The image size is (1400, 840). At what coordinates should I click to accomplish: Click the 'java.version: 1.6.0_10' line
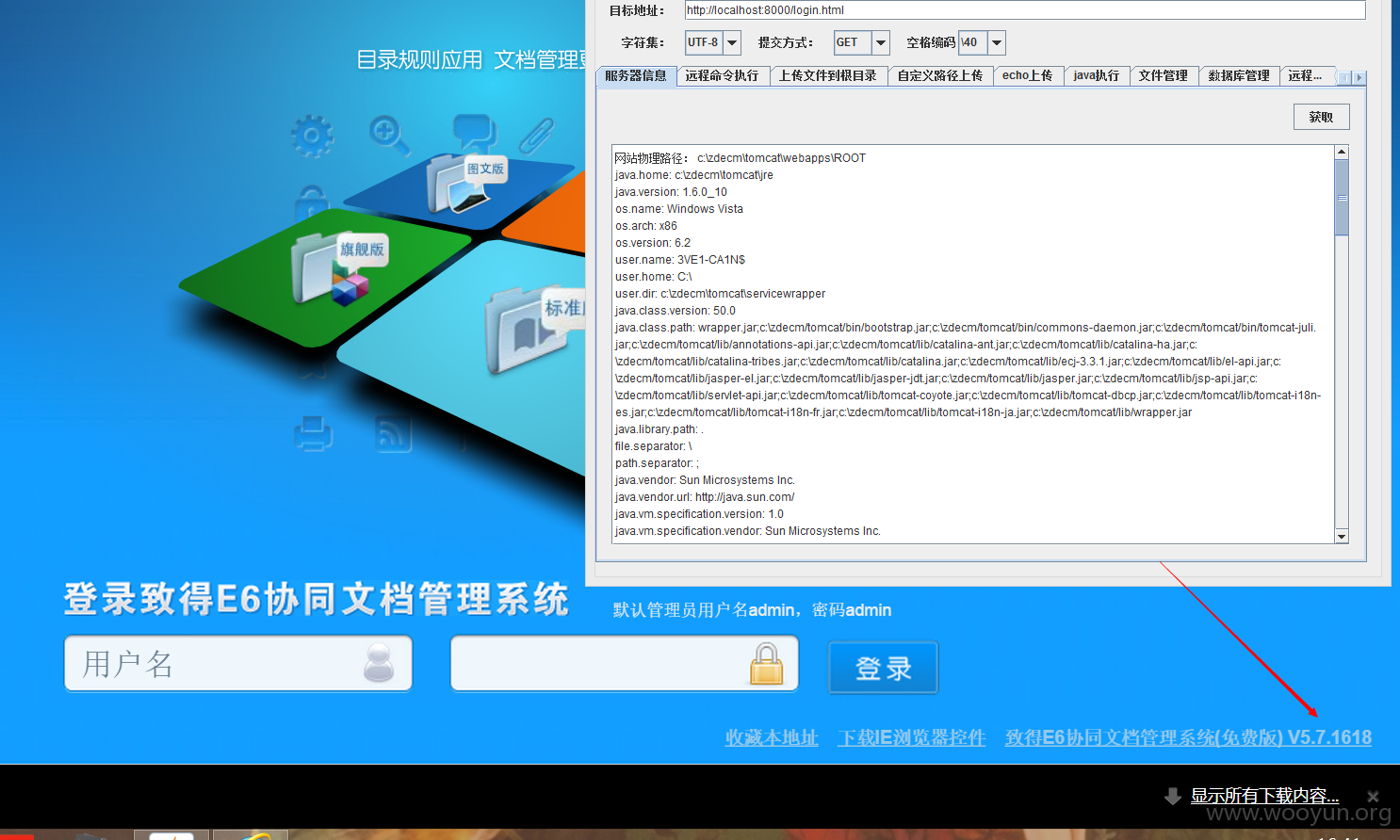671,192
